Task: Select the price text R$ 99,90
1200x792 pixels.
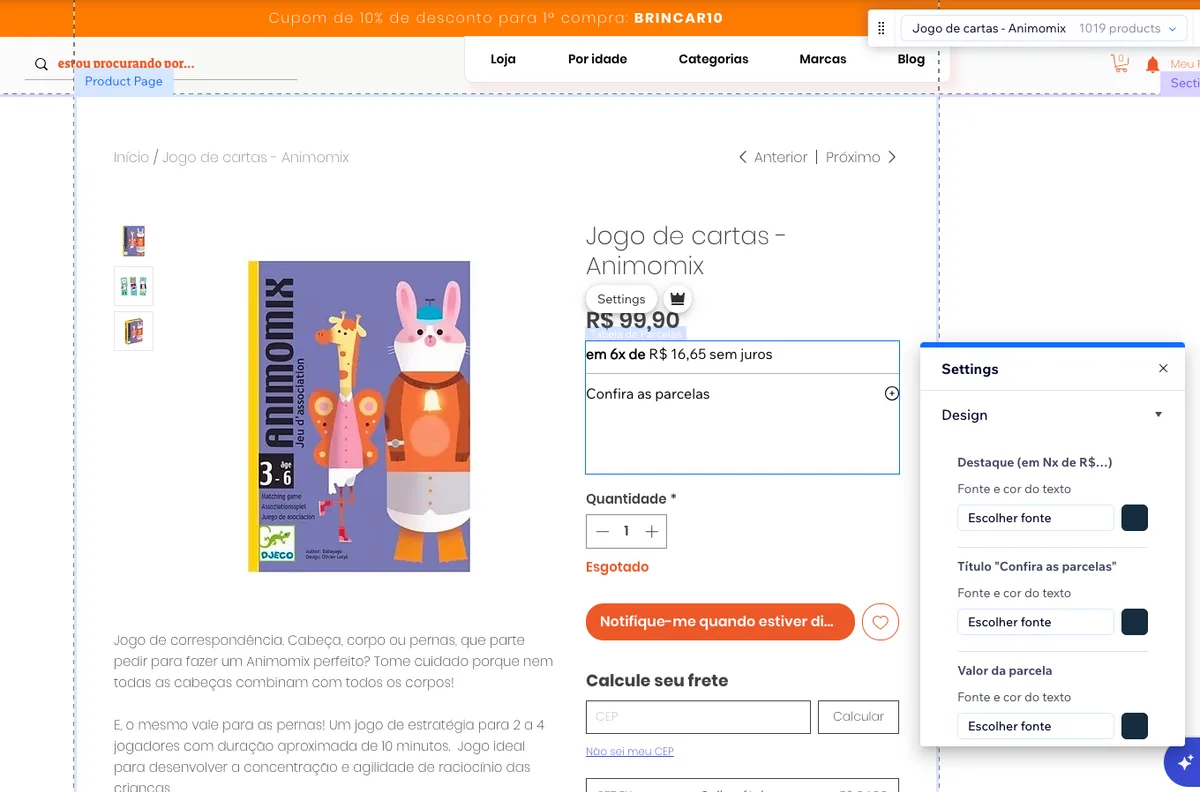Action: click(x=633, y=321)
